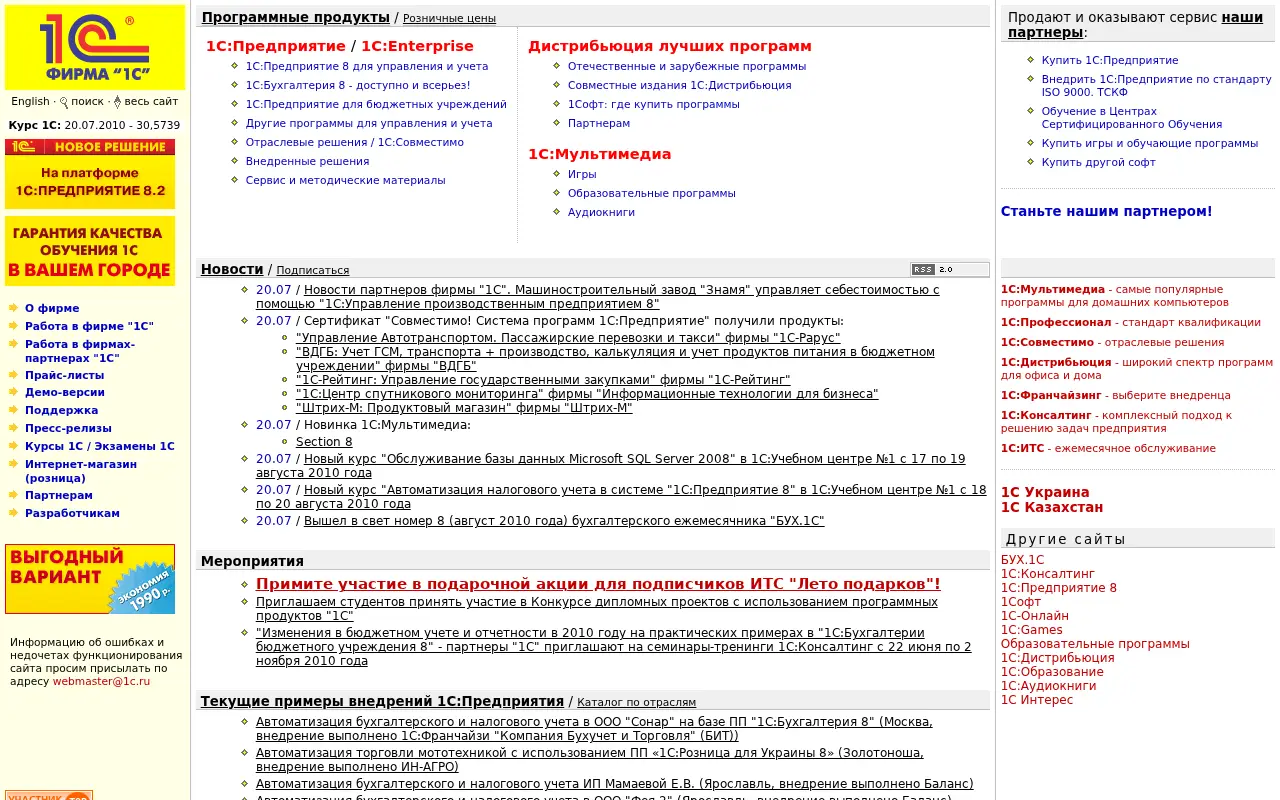Open Купить игры и обучающие программы
1280x800 pixels.
click(1150, 143)
